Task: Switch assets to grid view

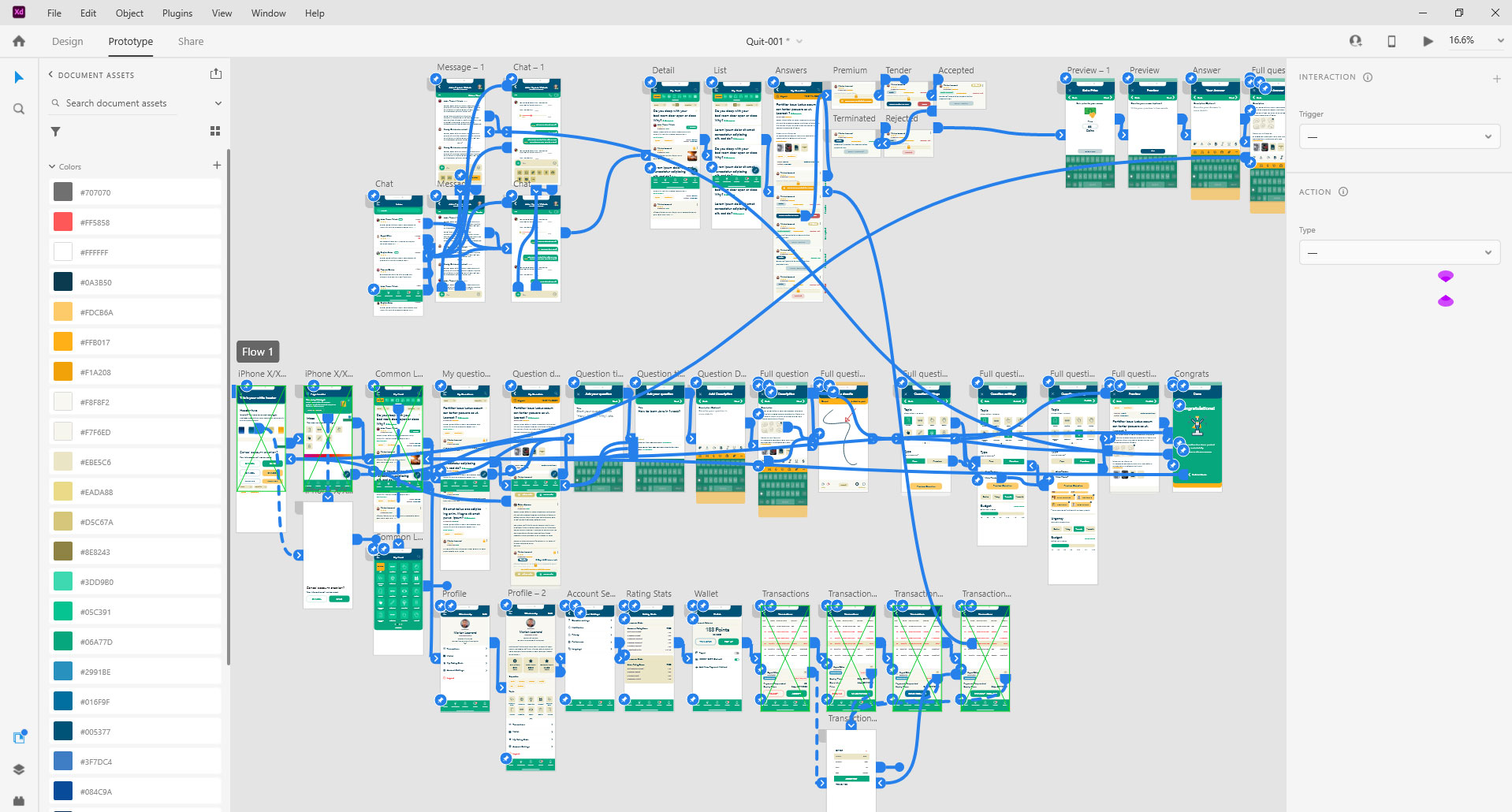Action: coord(215,132)
